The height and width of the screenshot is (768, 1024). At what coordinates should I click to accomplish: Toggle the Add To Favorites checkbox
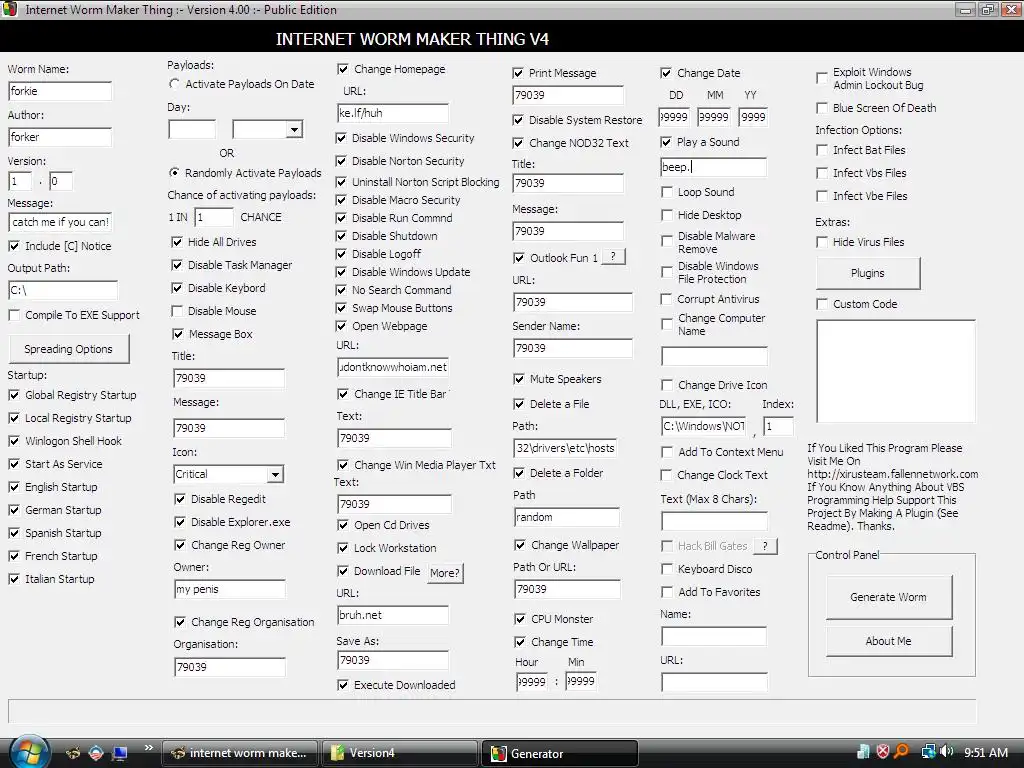point(667,592)
